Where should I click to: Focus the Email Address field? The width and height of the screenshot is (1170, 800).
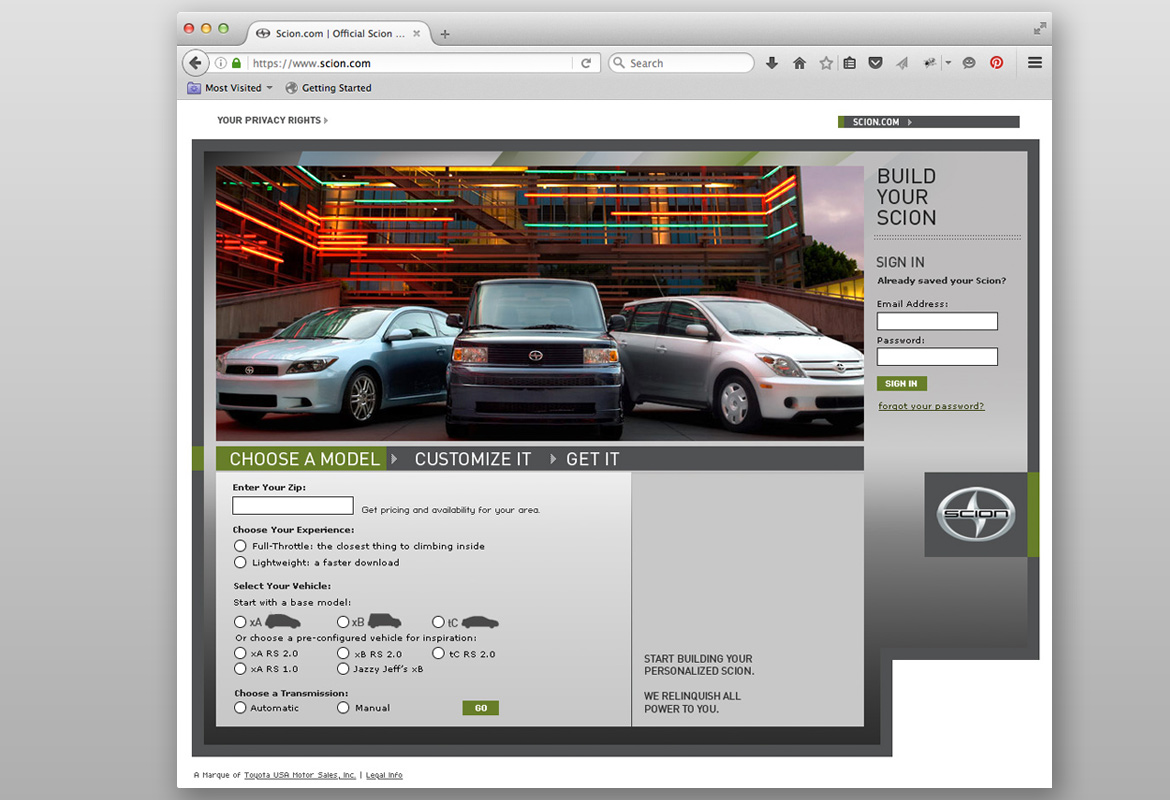(937, 321)
